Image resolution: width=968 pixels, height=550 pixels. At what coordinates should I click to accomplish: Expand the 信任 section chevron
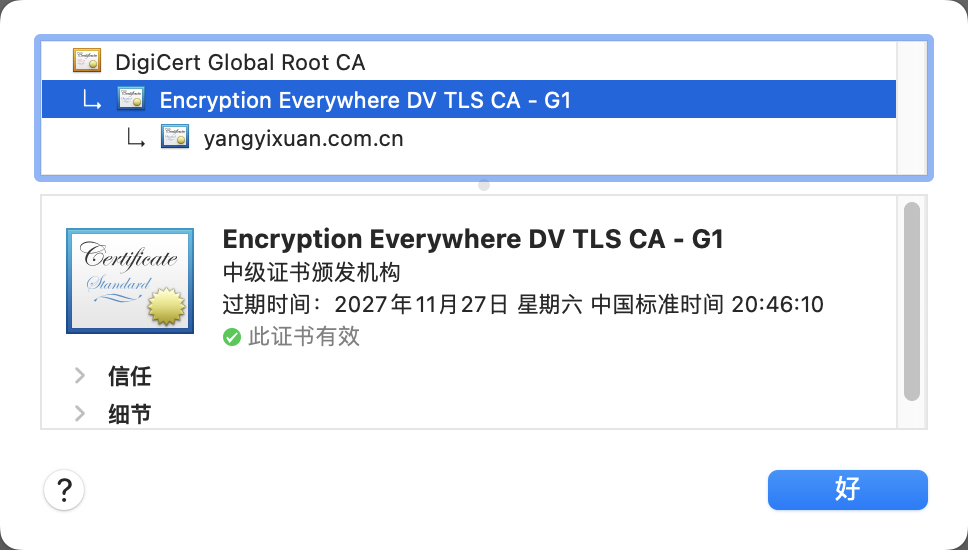80,375
